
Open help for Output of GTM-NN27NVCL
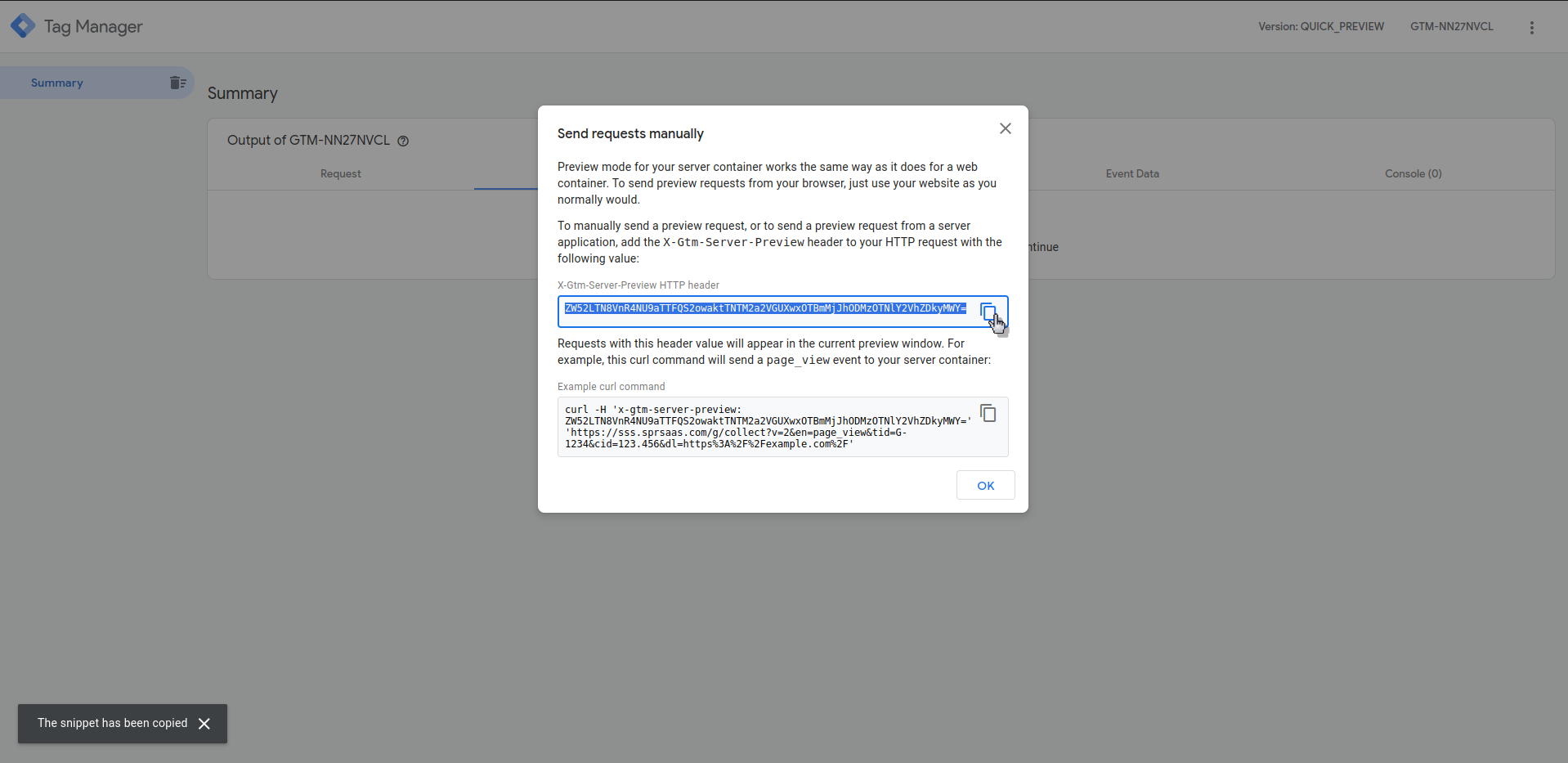403,141
